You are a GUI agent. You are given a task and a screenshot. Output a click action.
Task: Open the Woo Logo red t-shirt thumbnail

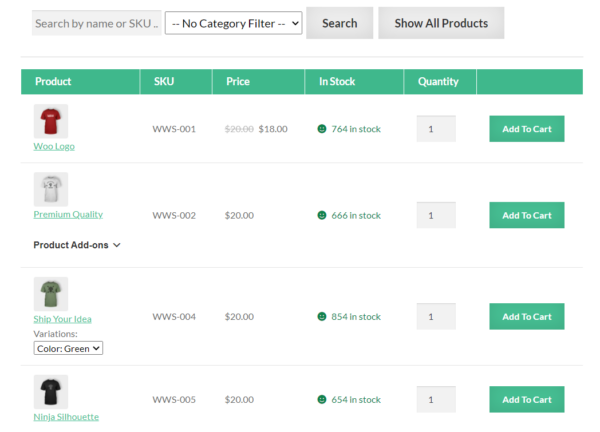pyautogui.click(x=51, y=121)
